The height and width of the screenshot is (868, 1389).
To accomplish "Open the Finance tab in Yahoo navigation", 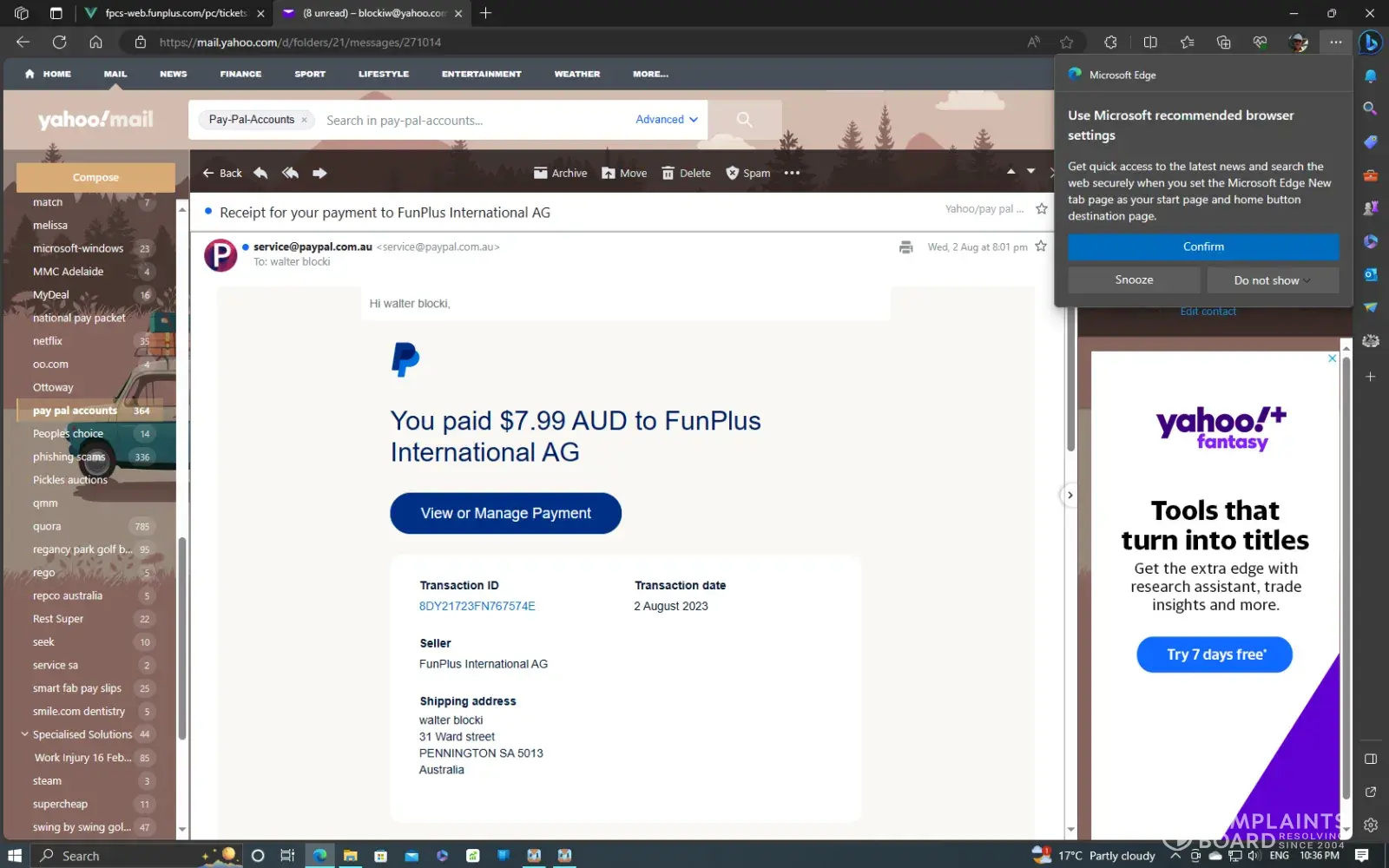I will pos(240,74).
